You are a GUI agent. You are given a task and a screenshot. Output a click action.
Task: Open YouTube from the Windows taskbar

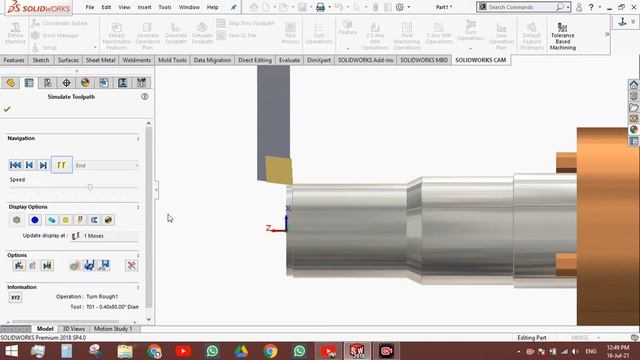click(x=183, y=351)
